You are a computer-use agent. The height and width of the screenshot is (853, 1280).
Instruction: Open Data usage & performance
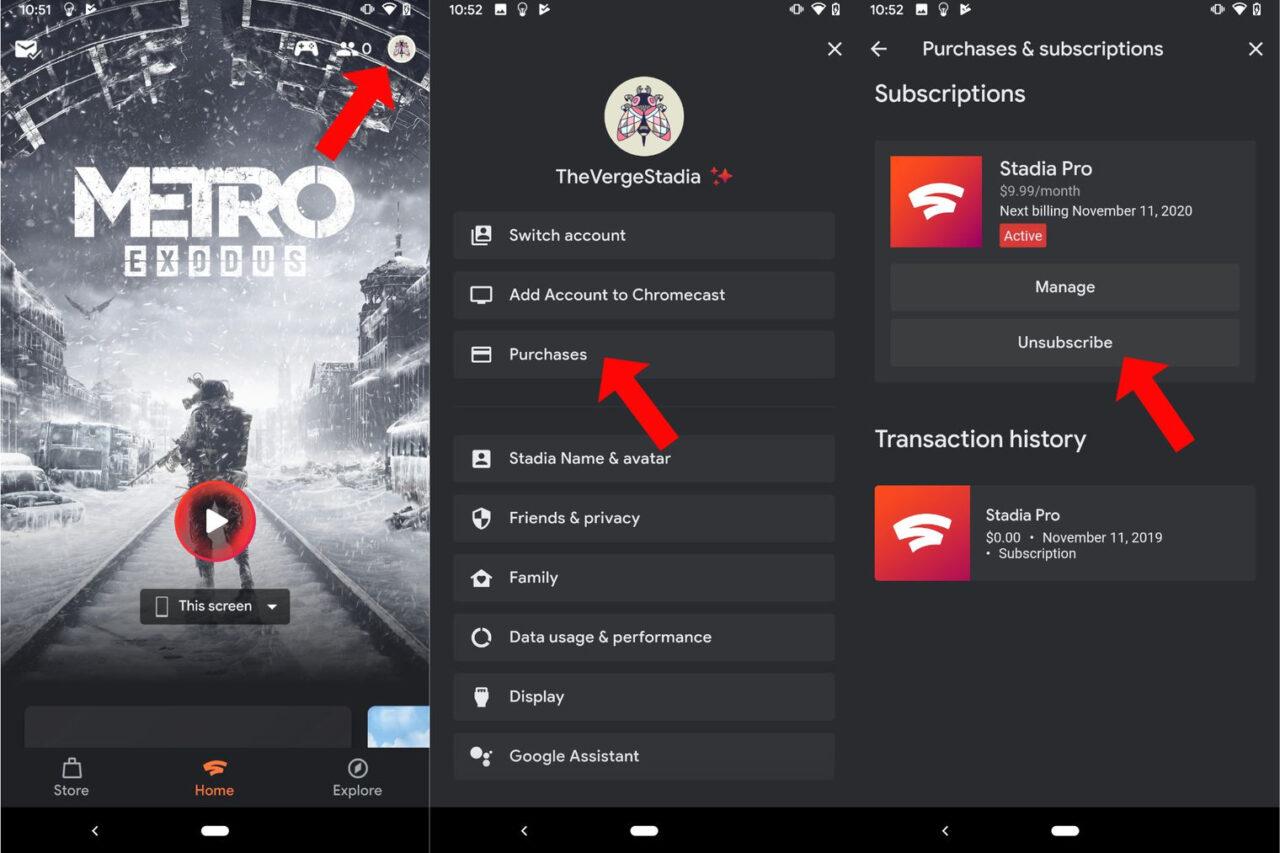click(x=644, y=637)
